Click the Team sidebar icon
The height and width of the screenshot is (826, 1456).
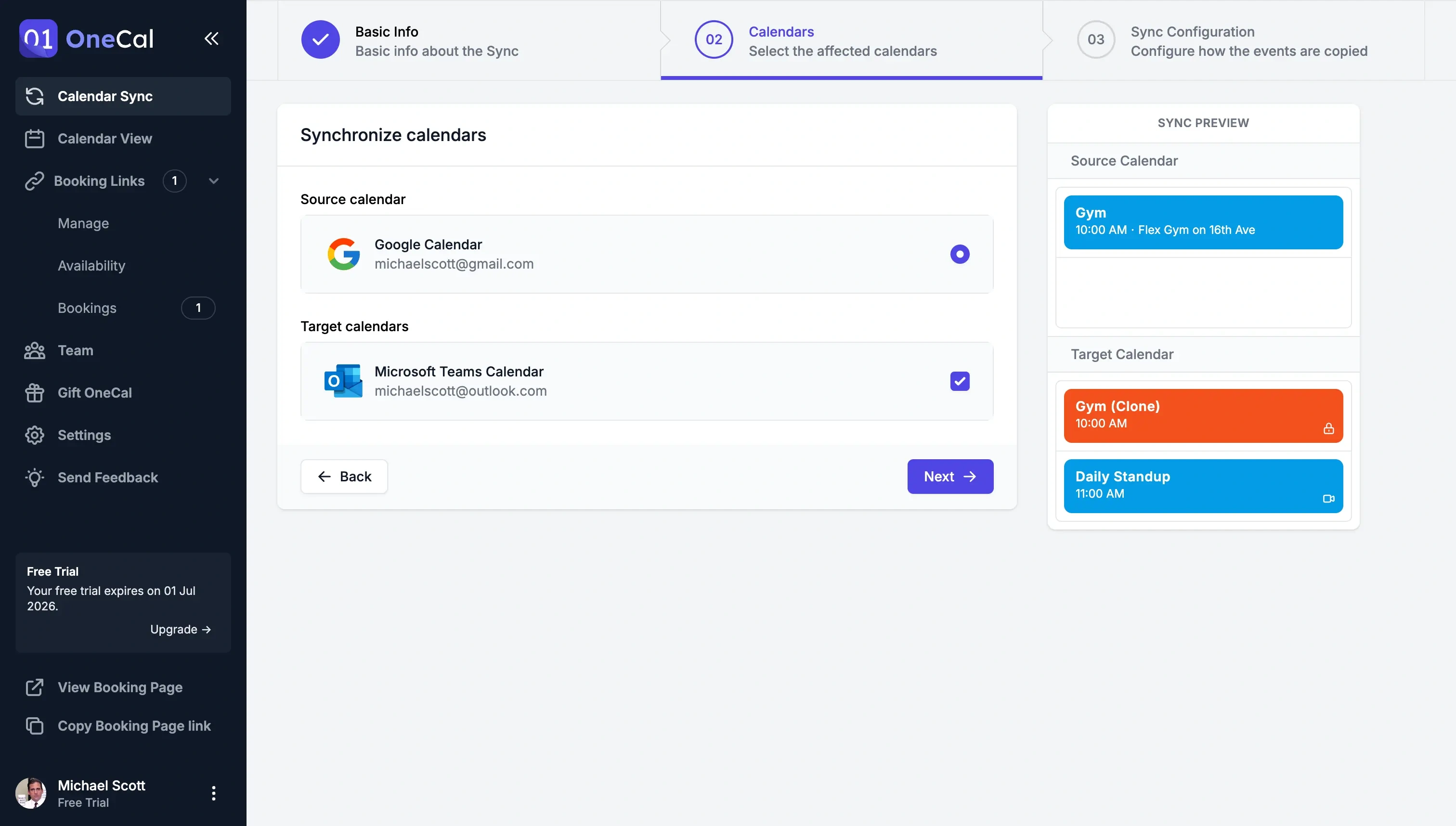(34, 351)
